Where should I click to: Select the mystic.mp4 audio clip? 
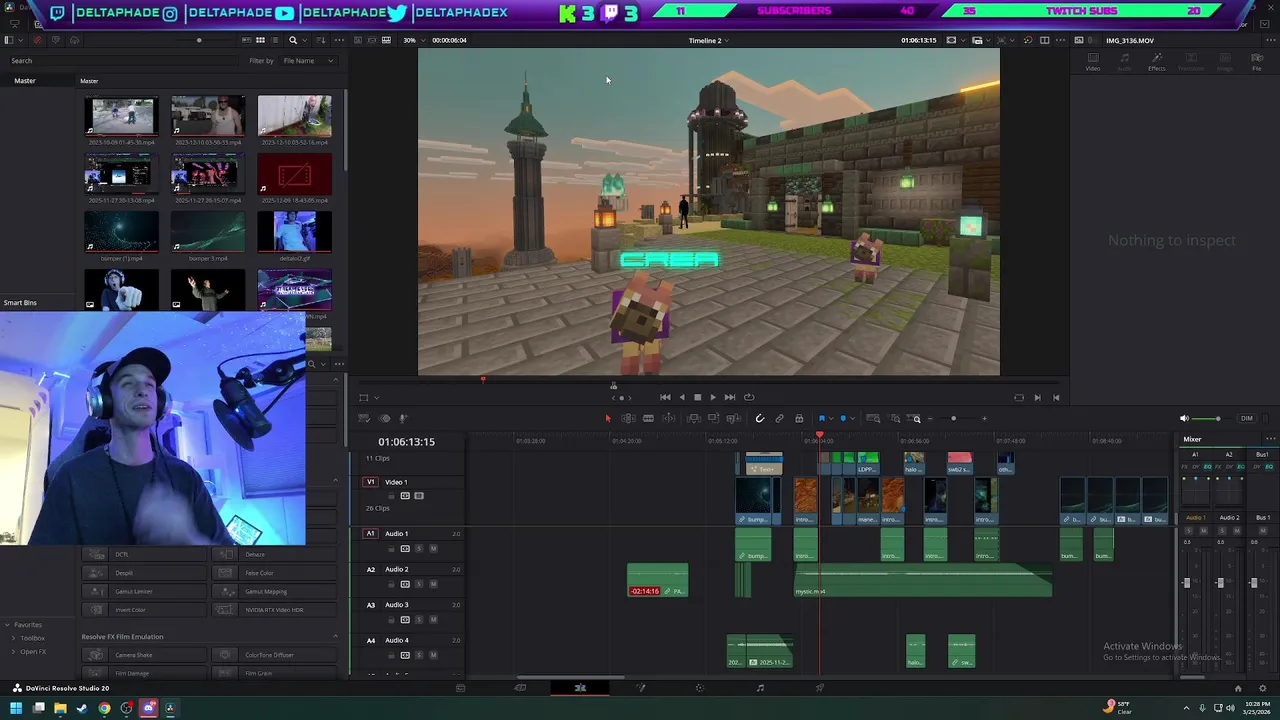922,581
